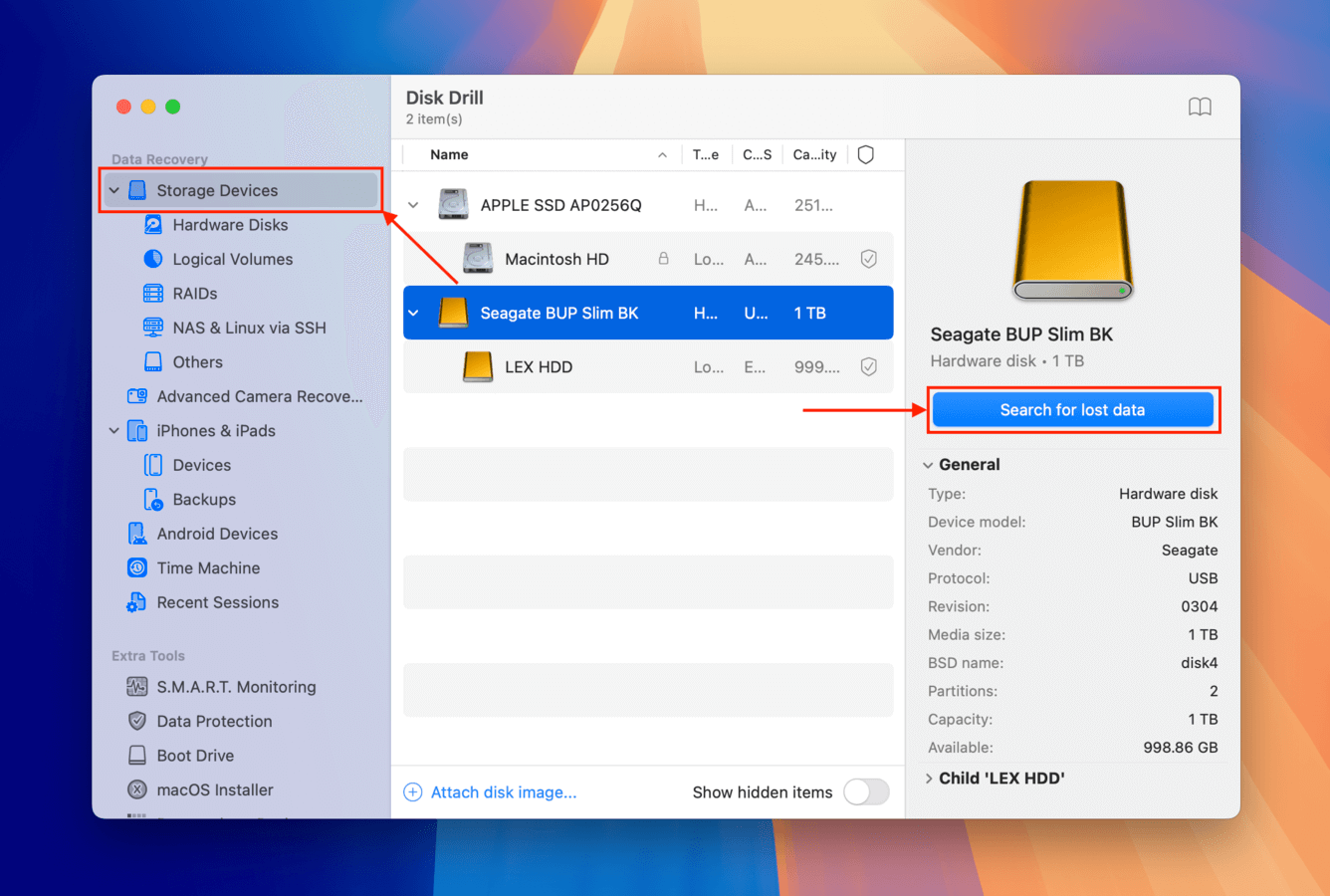Screen dimensions: 1330x896
Task: Select Time Machine in sidebar
Action: point(208,567)
